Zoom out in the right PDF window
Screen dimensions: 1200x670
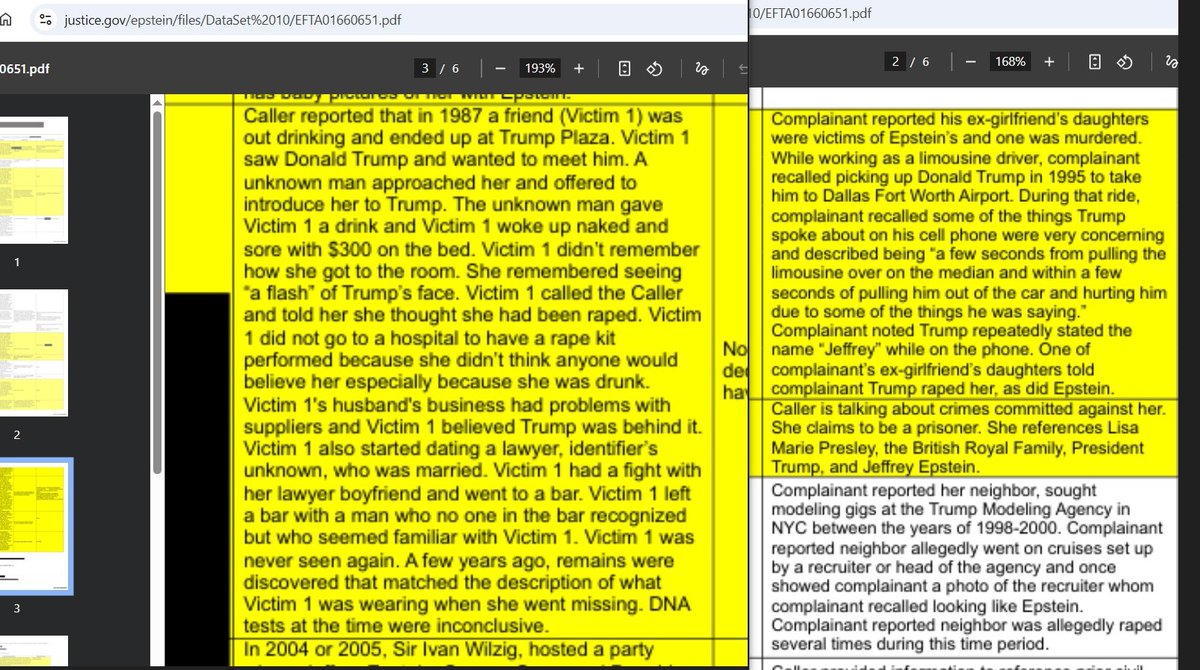(970, 62)
